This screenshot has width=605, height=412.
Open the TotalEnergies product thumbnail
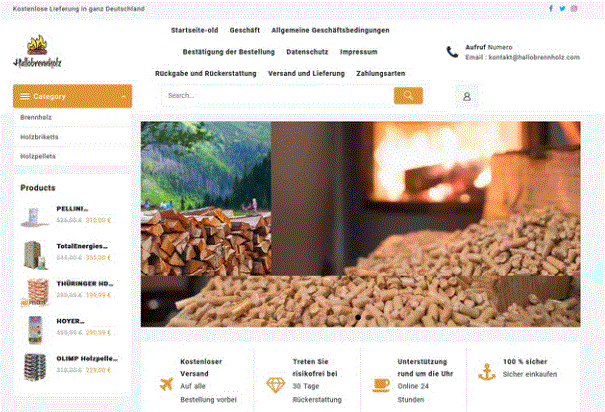tap(35, 255)
